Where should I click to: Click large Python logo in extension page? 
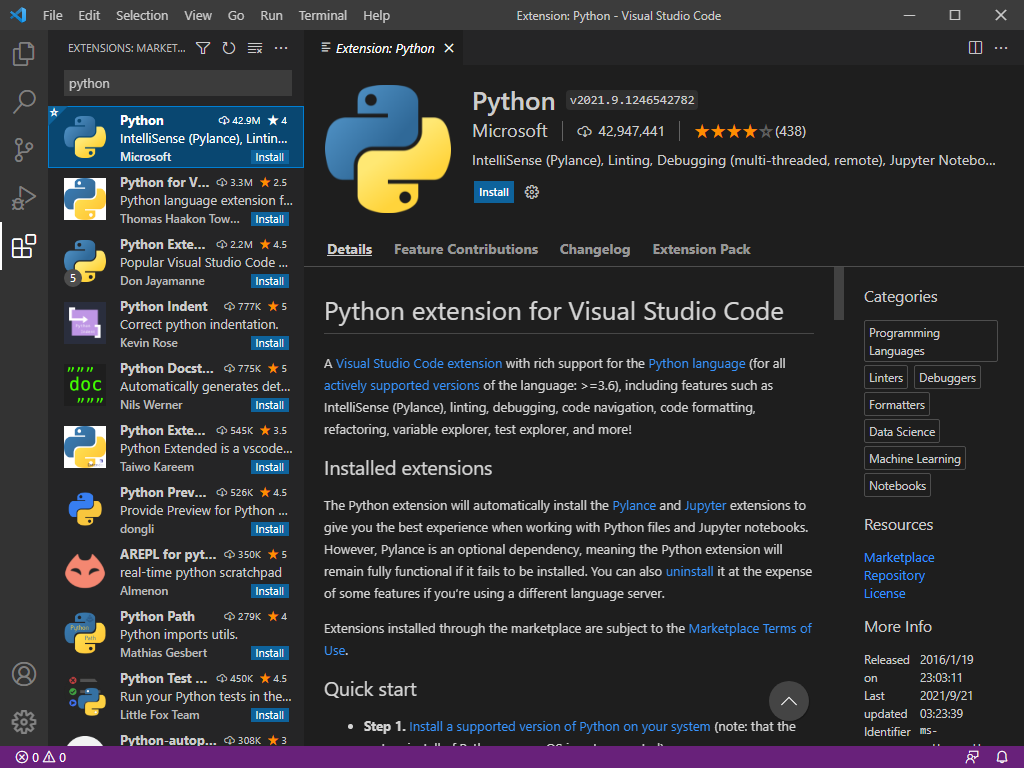[388, 149]
